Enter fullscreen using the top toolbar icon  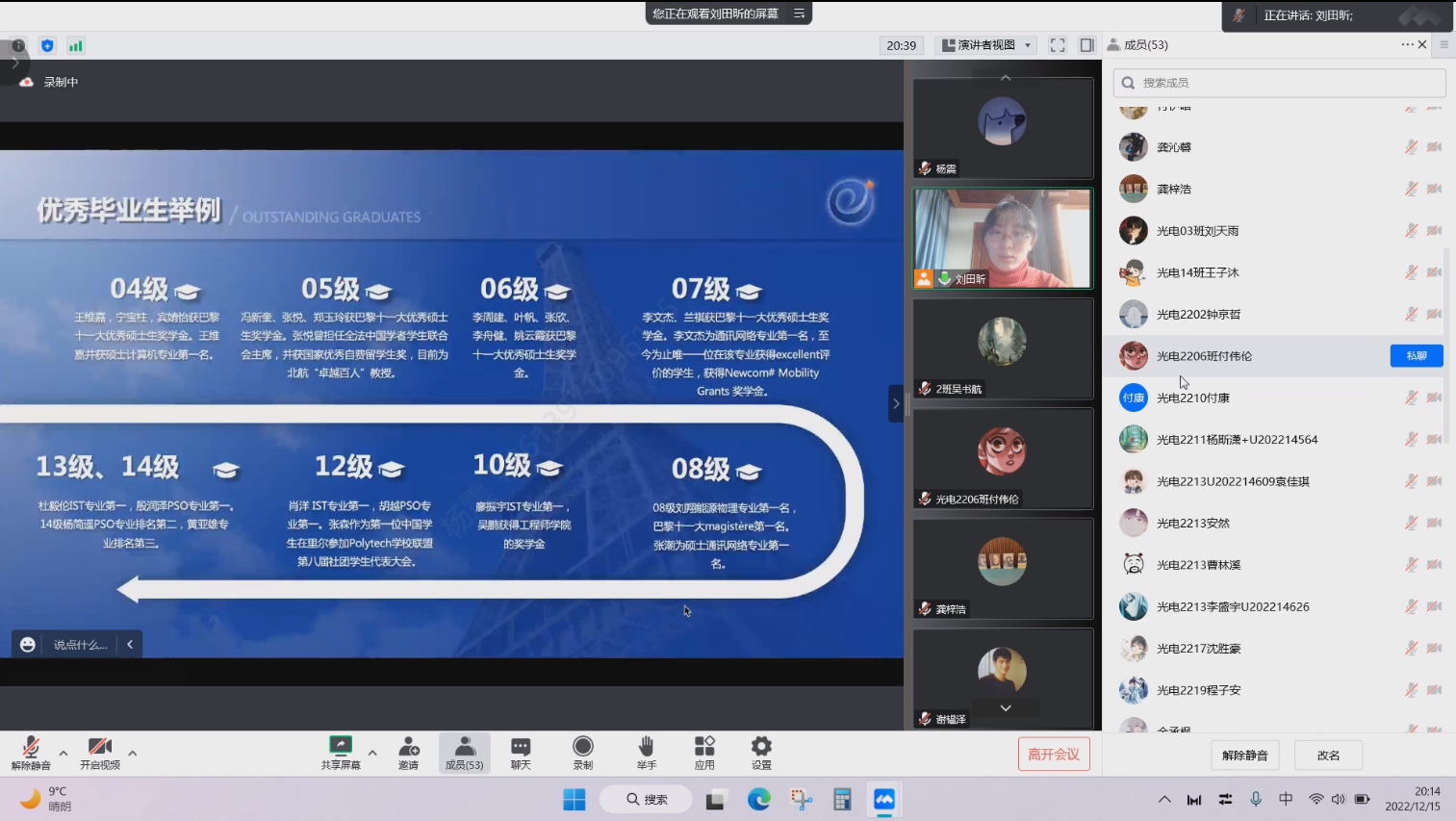click(1058, 45)
